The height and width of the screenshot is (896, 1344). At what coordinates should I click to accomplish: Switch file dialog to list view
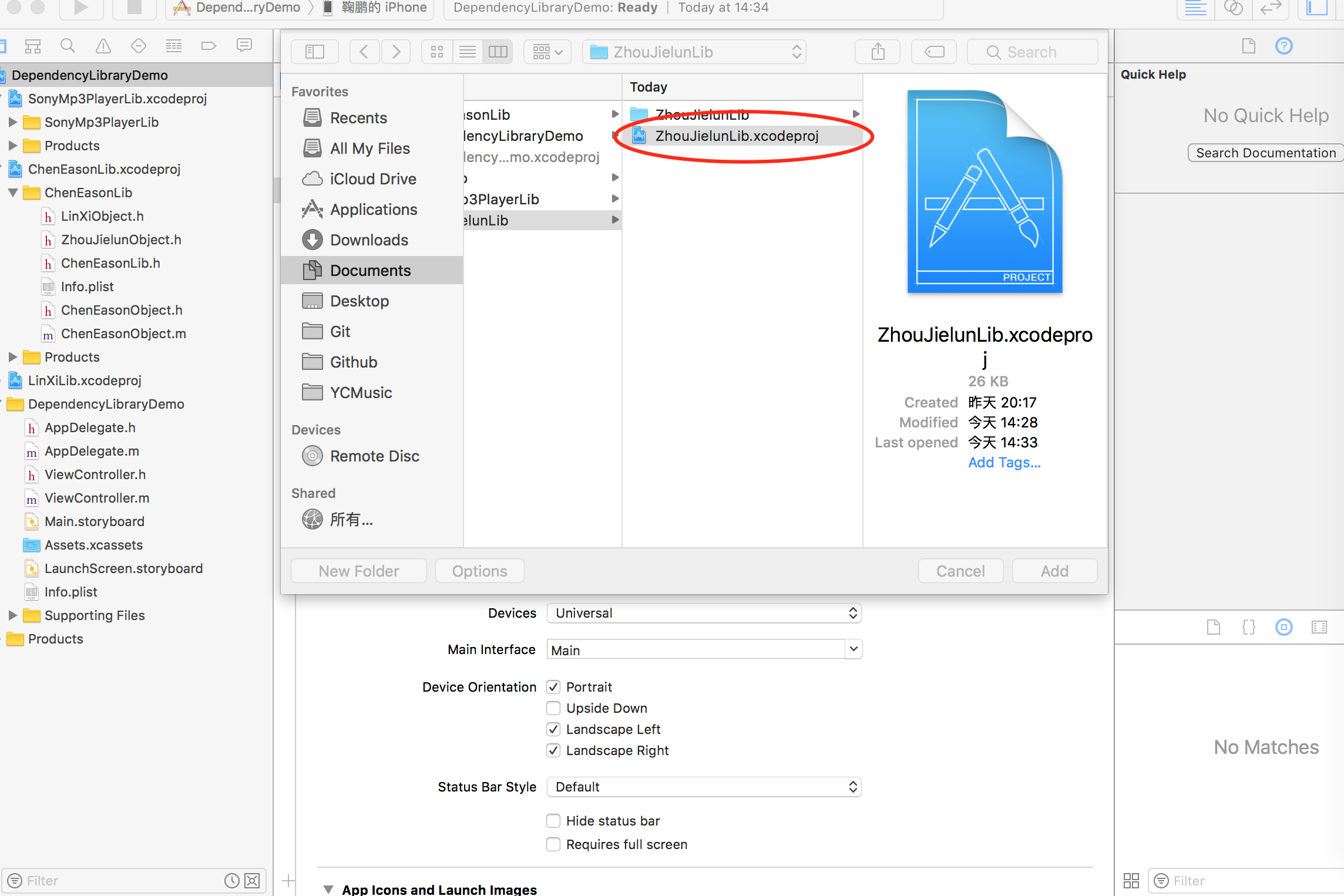(x=468, y=52)
